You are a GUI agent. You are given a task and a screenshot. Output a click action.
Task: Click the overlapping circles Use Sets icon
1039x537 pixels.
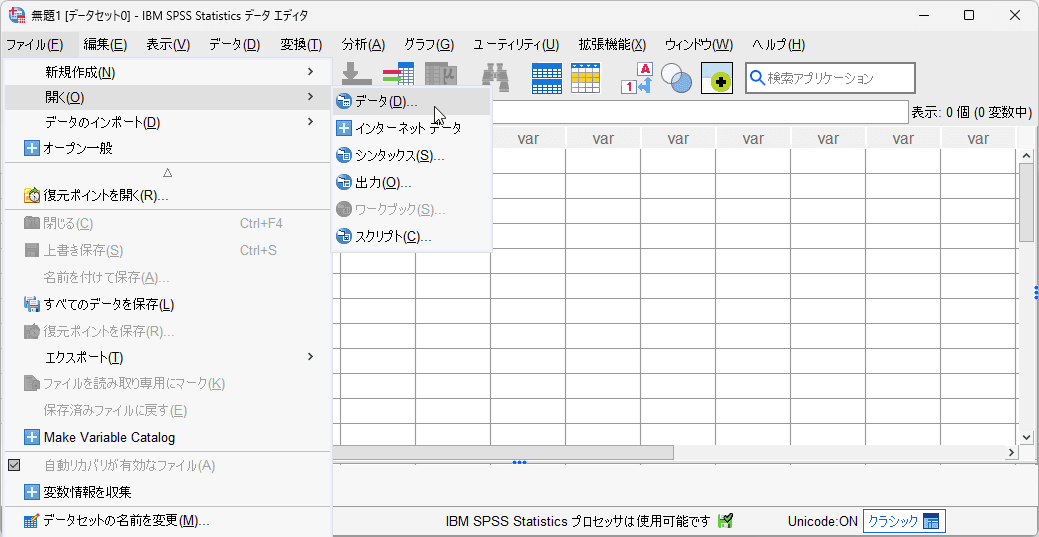[x=677, y=78]
